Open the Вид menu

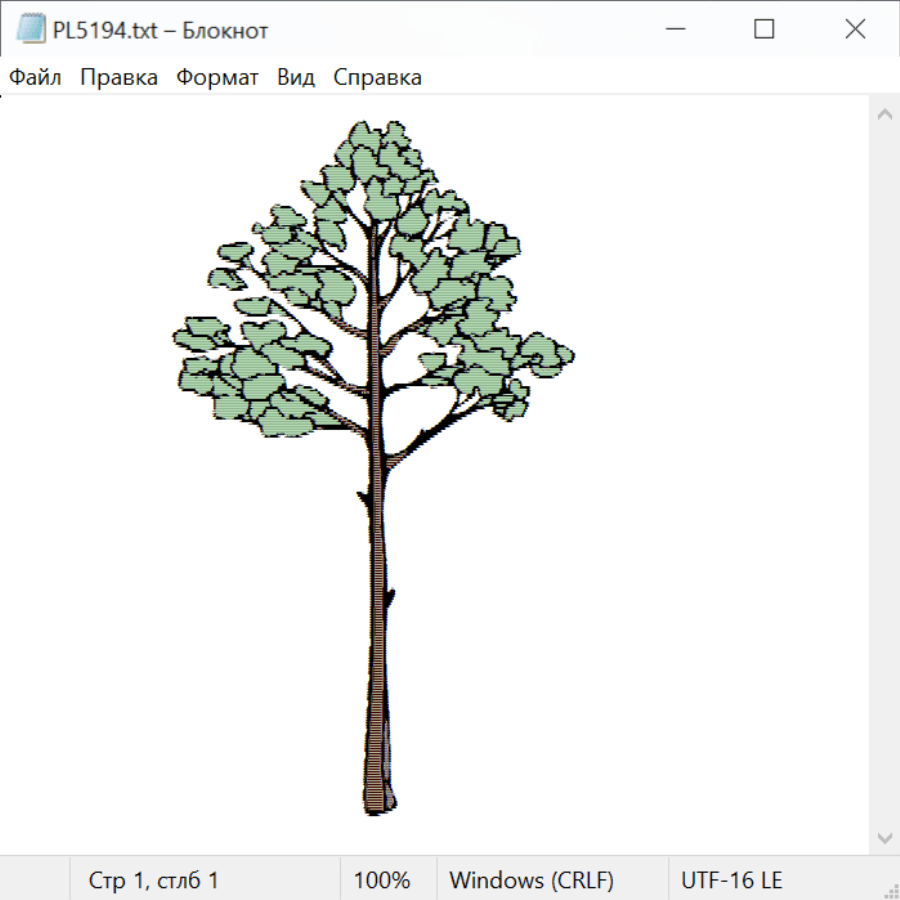point(296,78)
